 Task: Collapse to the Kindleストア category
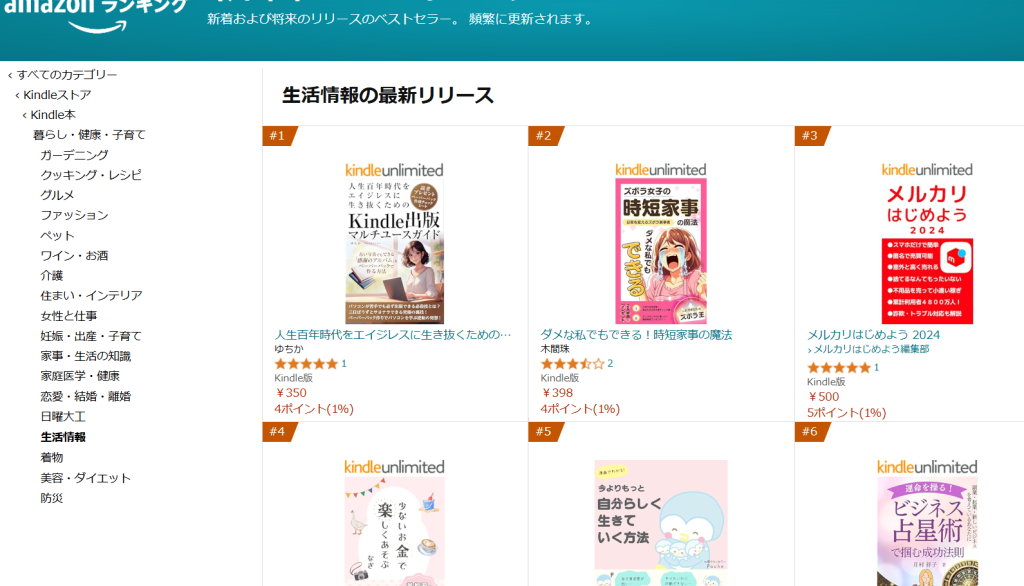tap(57, 95)
